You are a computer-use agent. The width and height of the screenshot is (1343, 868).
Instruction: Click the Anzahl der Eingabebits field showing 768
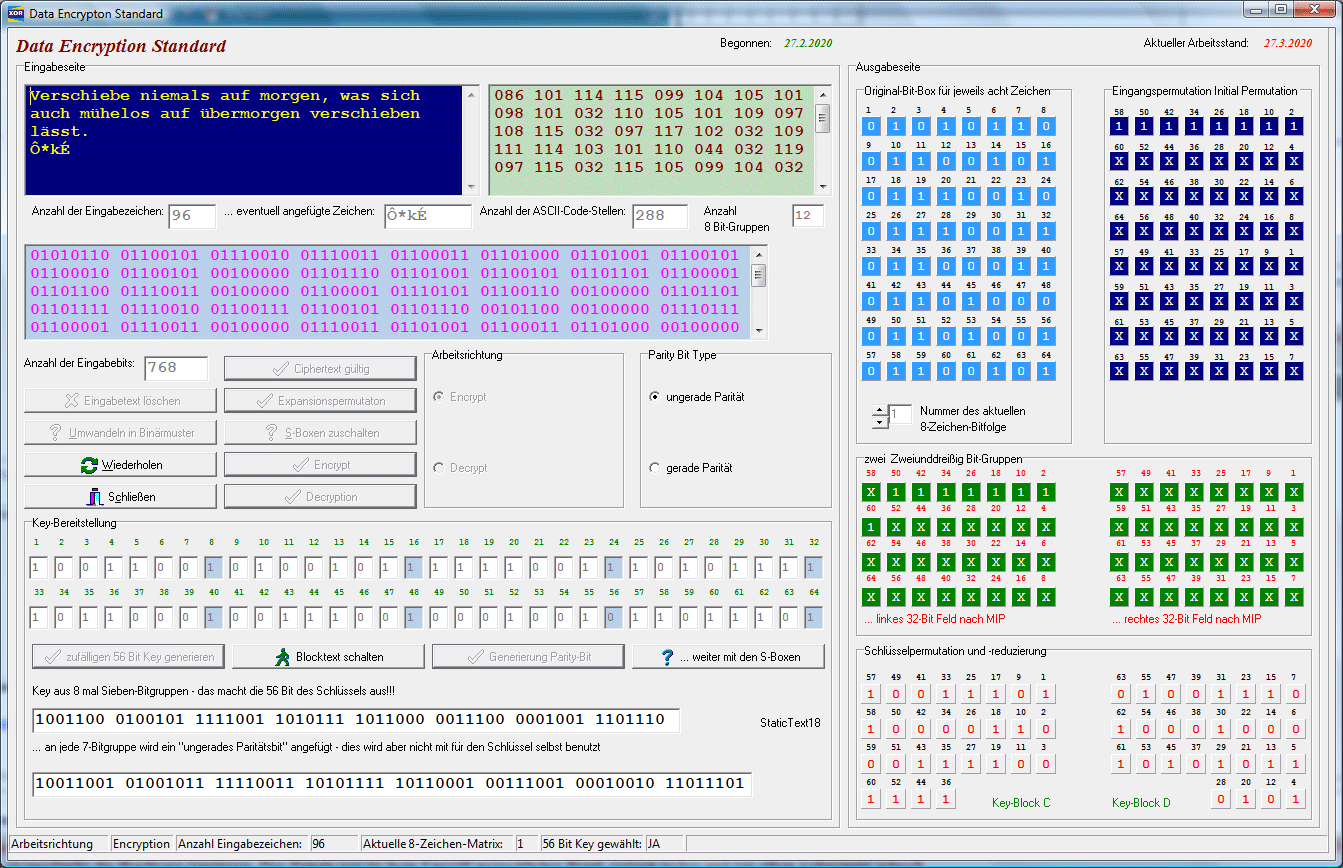coord(176,368)
